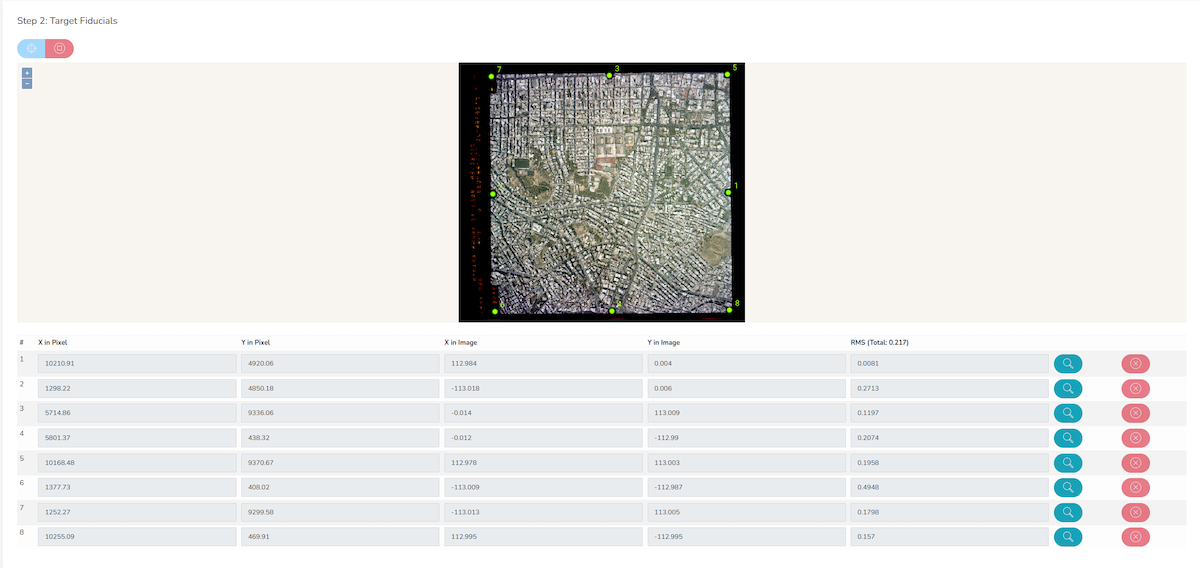Screen dimensions: 1200x568
Task: Click X in Image field showing -0.014
Action: click(x=543, y=412)
